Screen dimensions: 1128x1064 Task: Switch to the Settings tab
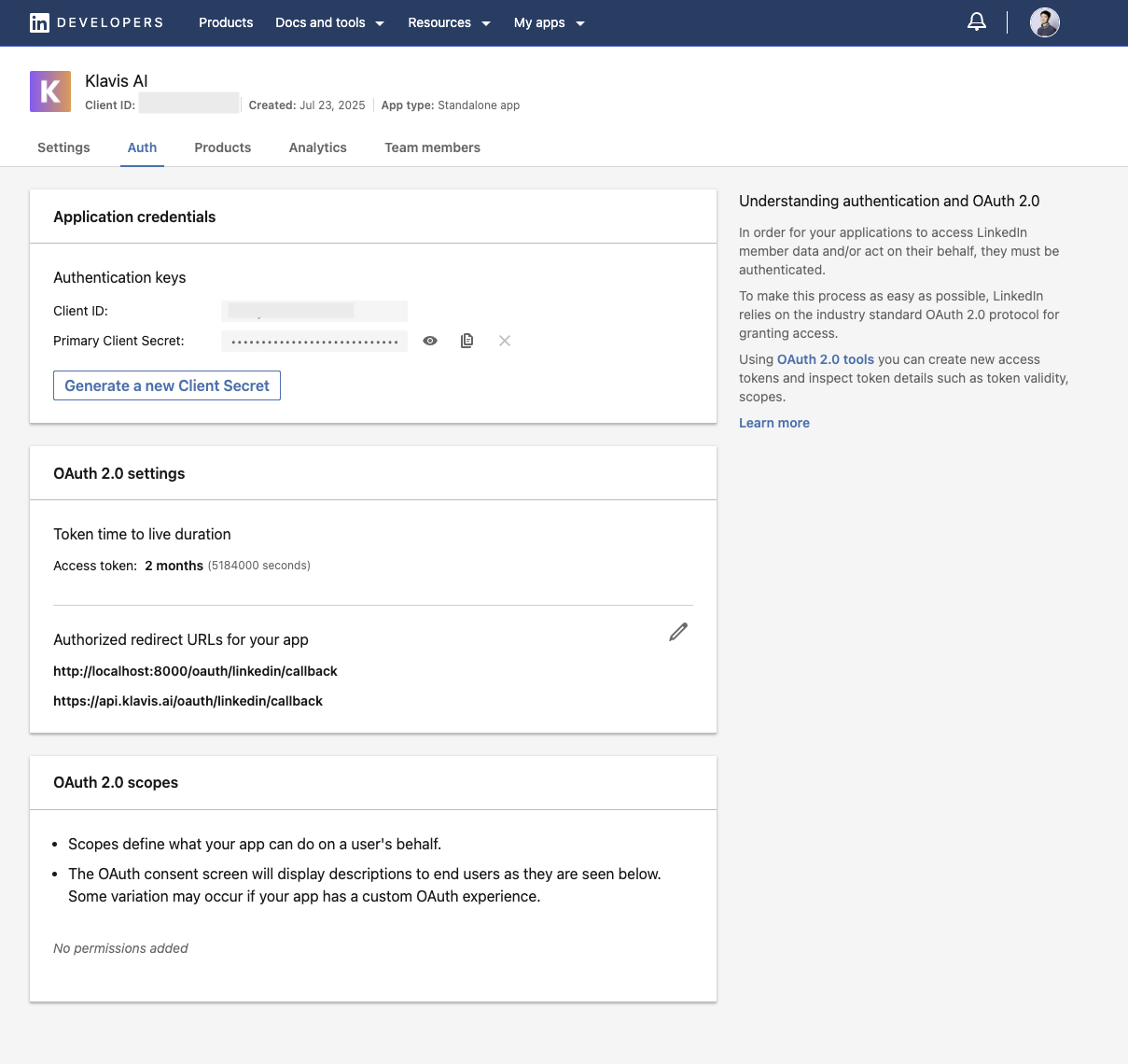[63, 147]
